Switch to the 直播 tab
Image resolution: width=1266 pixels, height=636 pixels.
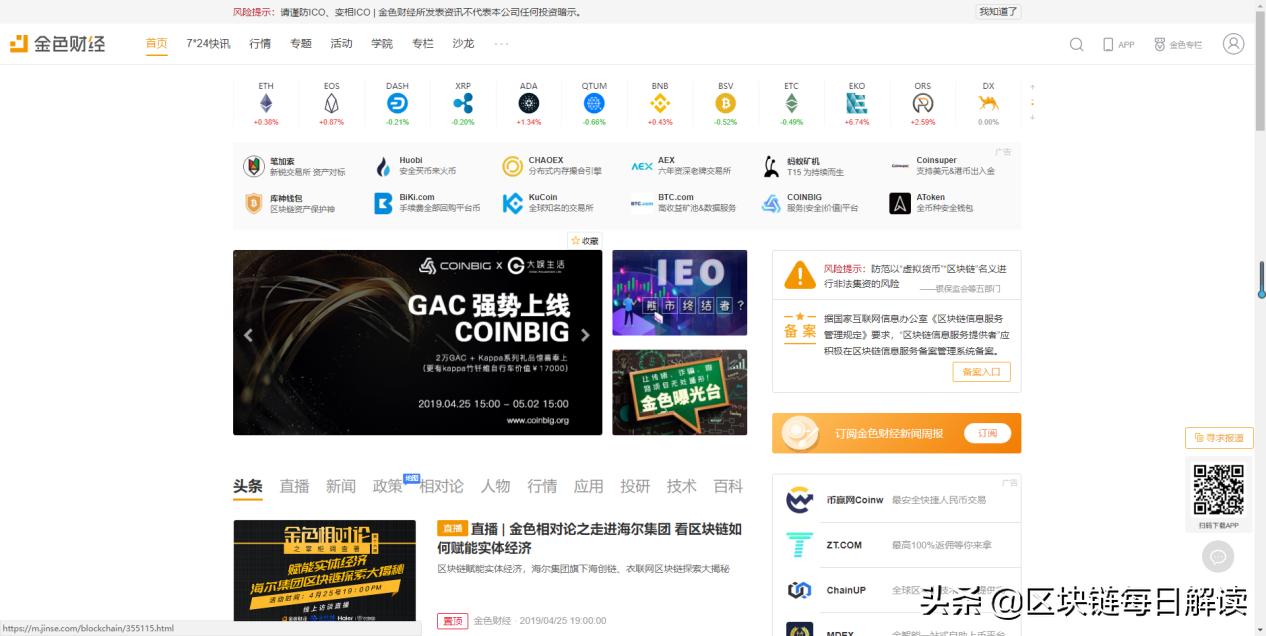[x=294, y=486]
